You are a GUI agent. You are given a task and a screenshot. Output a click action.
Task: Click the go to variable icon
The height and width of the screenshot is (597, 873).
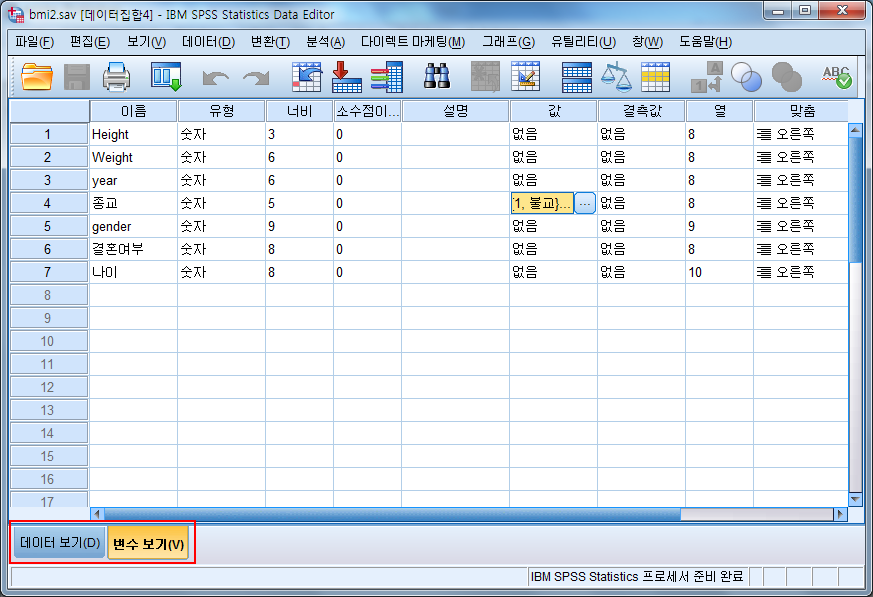[x=346, y=76]
